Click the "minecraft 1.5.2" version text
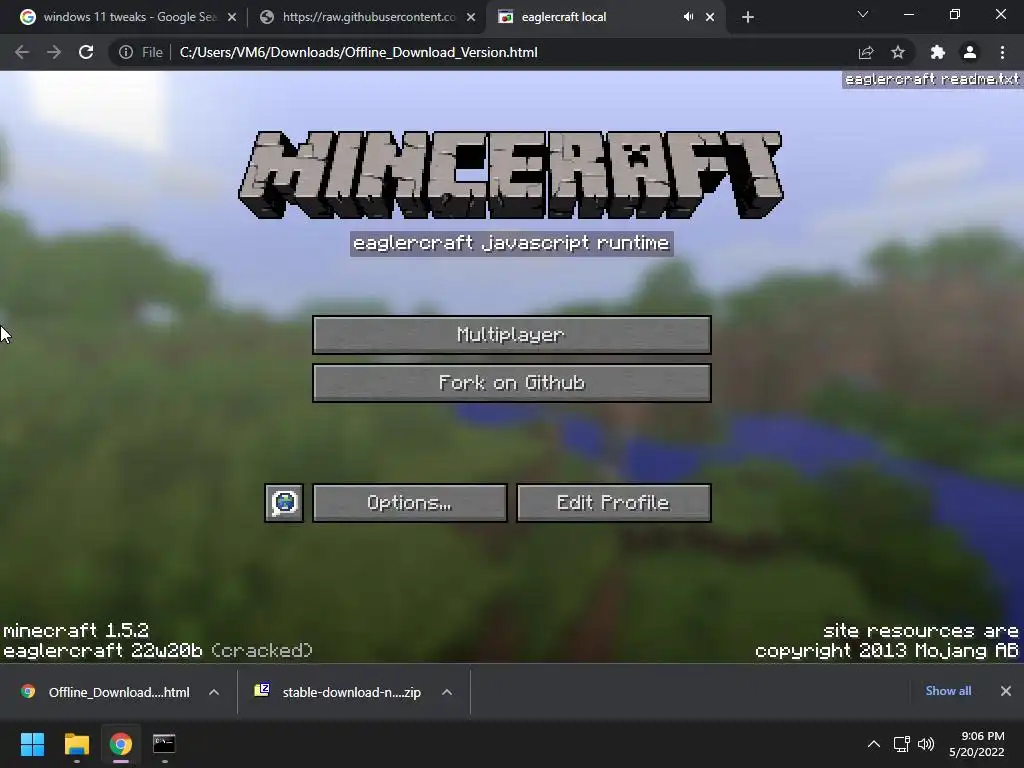The image size is (1024, 768). click(76, 630)
